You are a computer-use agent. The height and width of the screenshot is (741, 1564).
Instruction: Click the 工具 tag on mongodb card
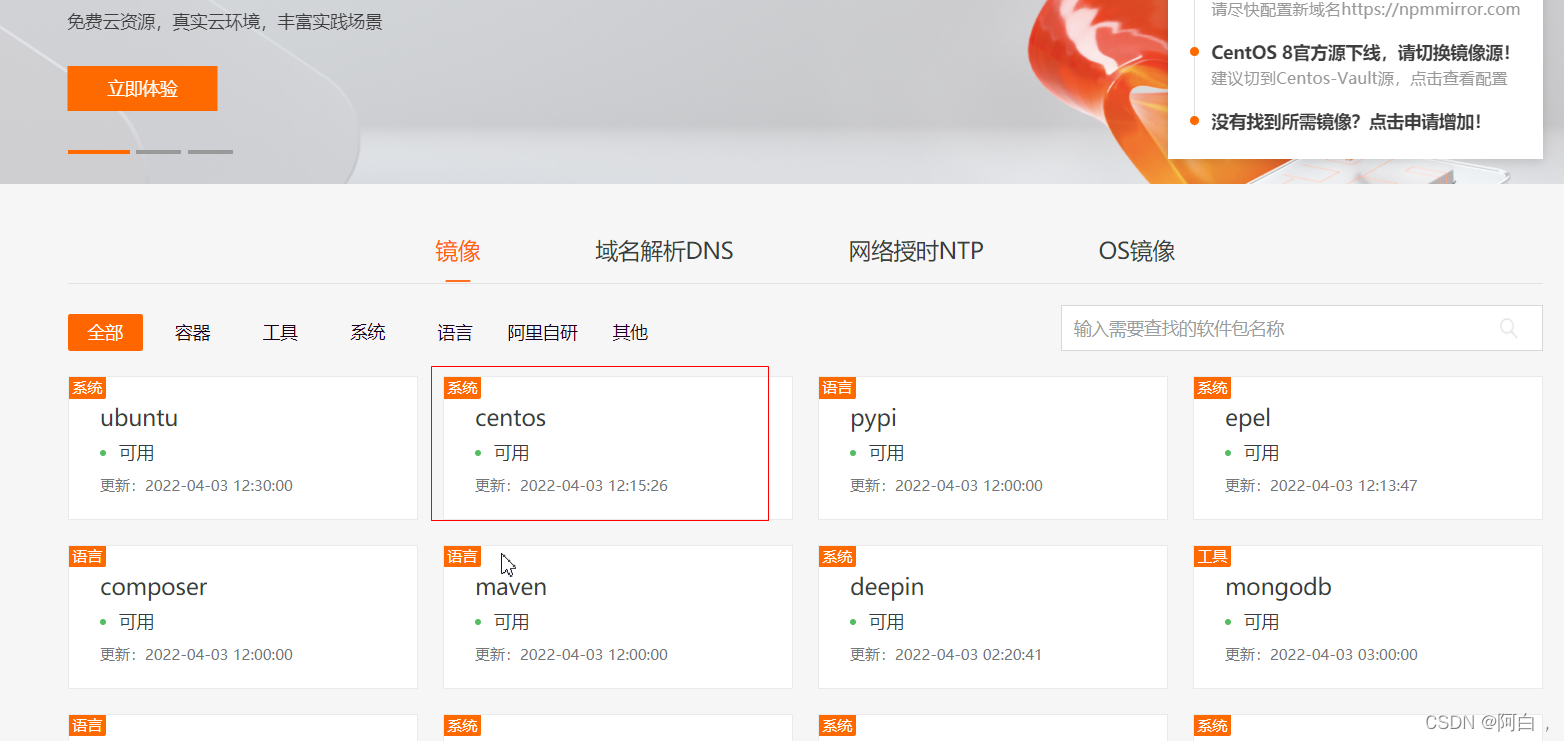point(1212,557)
